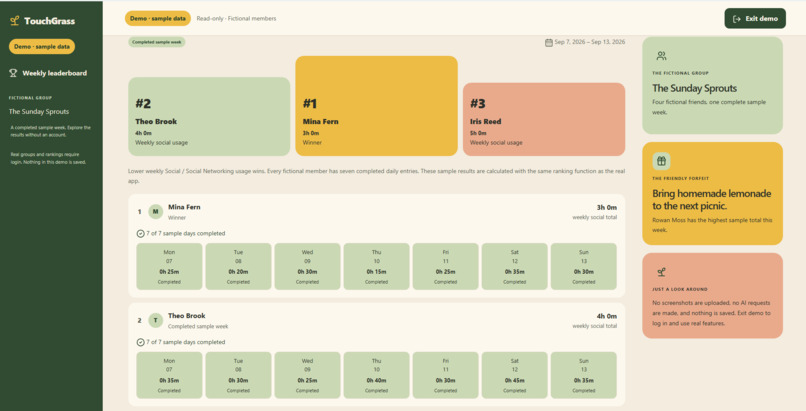Image resolution: width=806 pixels, height=411 pixels.
Task: Click check icon in Theo Brook's completed row
Action: point(140,342)
